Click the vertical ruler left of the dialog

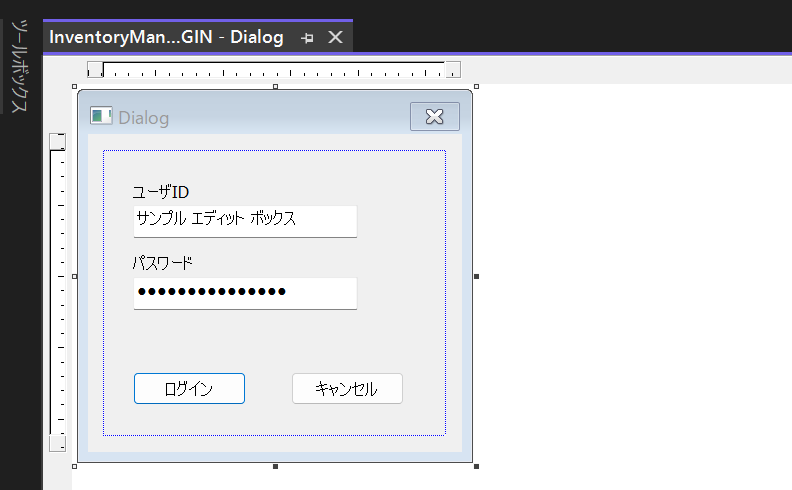click(57, 290)
